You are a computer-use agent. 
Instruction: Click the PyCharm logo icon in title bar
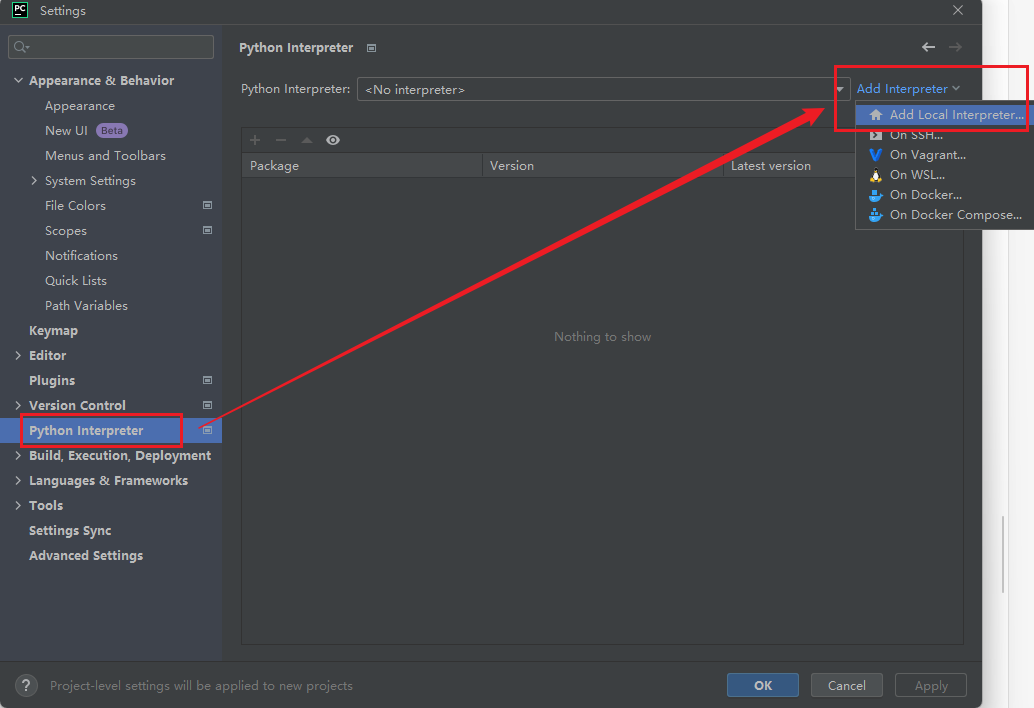click(x=20, y=10)
